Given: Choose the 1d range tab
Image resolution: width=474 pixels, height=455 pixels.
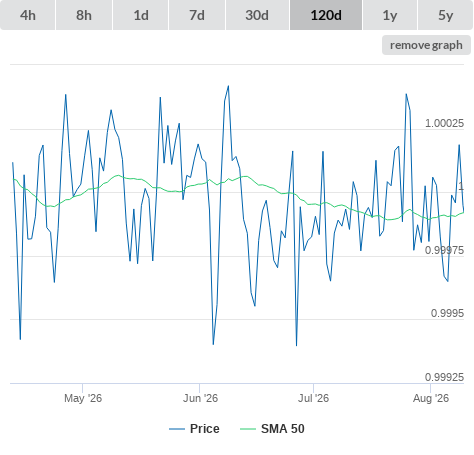Looking at the screenshot, I should pos(141,15).
